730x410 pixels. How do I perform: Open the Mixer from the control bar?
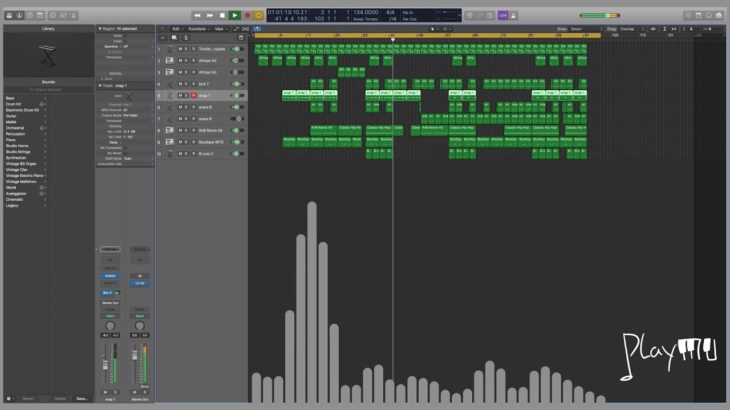[63, 15]
